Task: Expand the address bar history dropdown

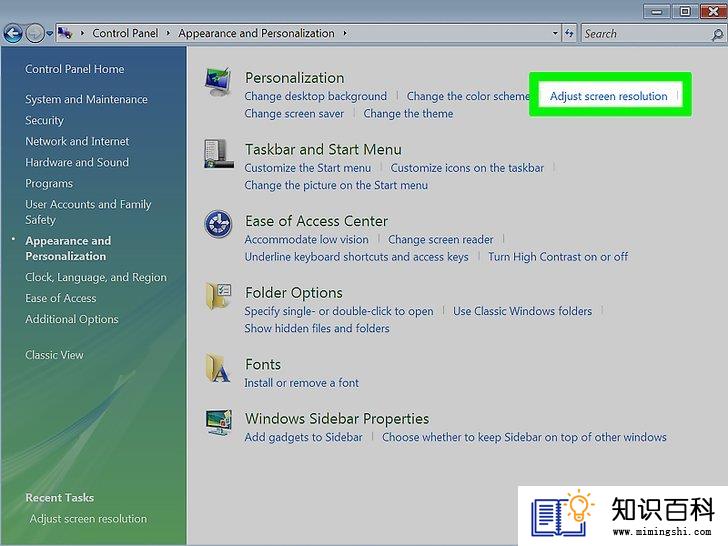Action: 555,33
